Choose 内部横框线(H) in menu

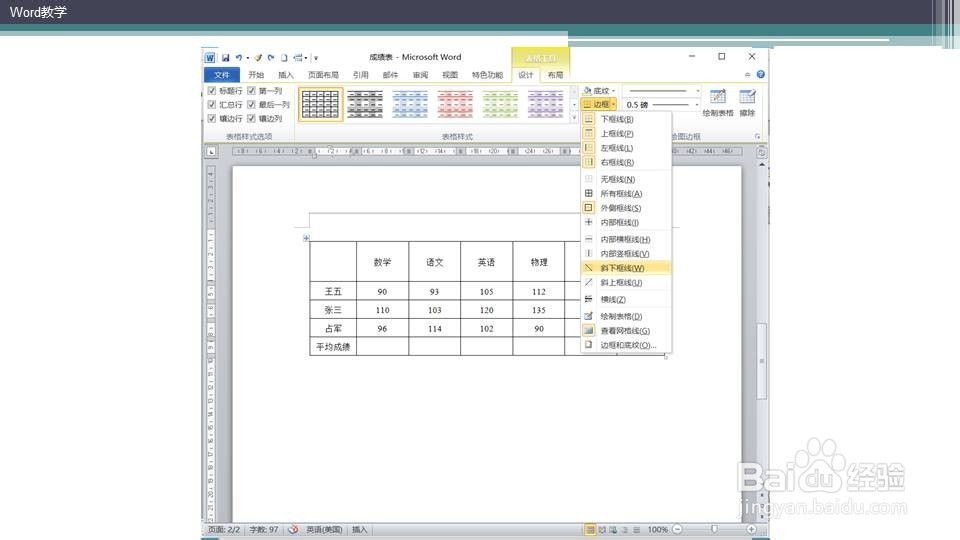coord(626,239)
